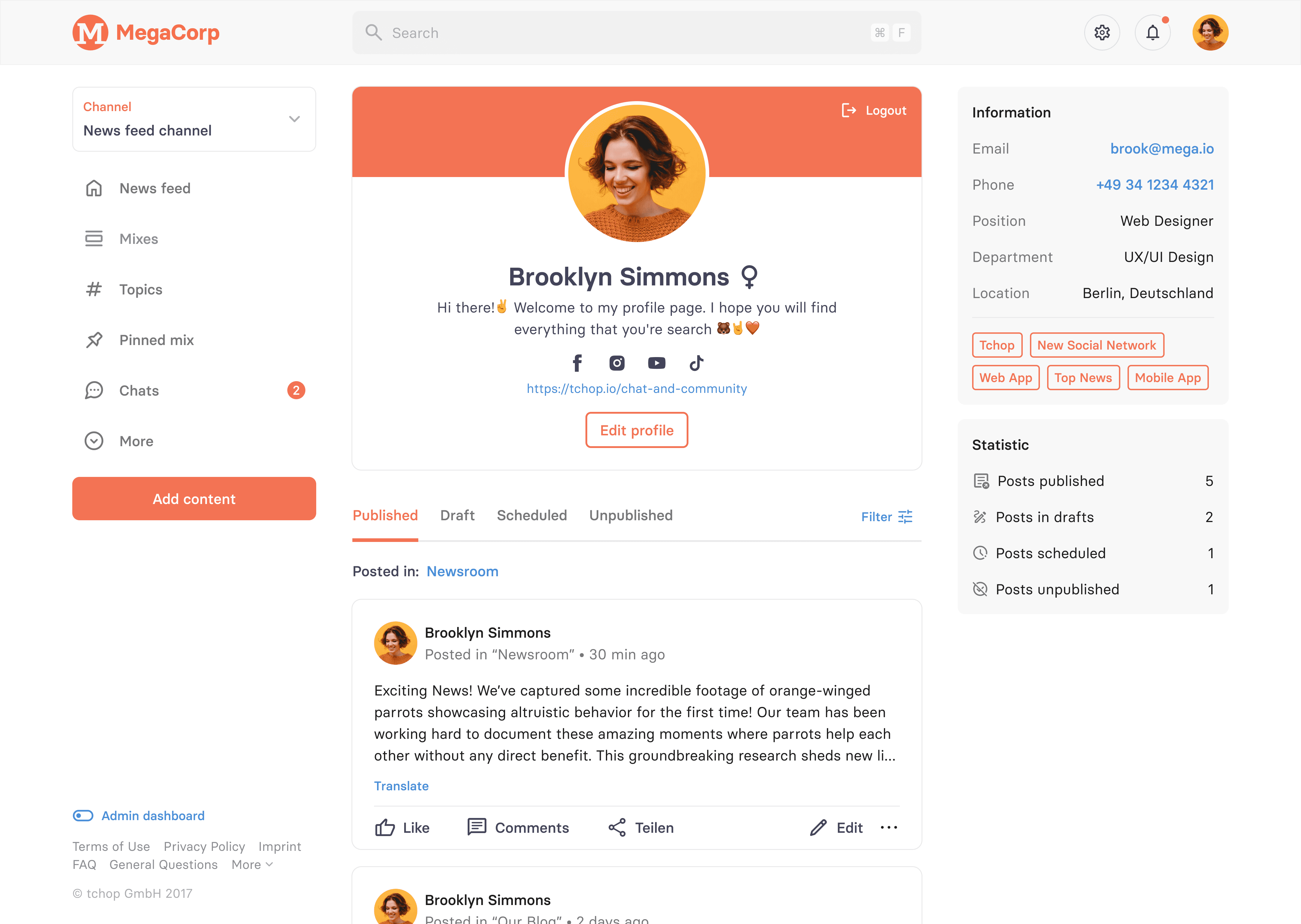1301x924 pixels.
Task: Select the Draft tab
Action: coord(457,515)
